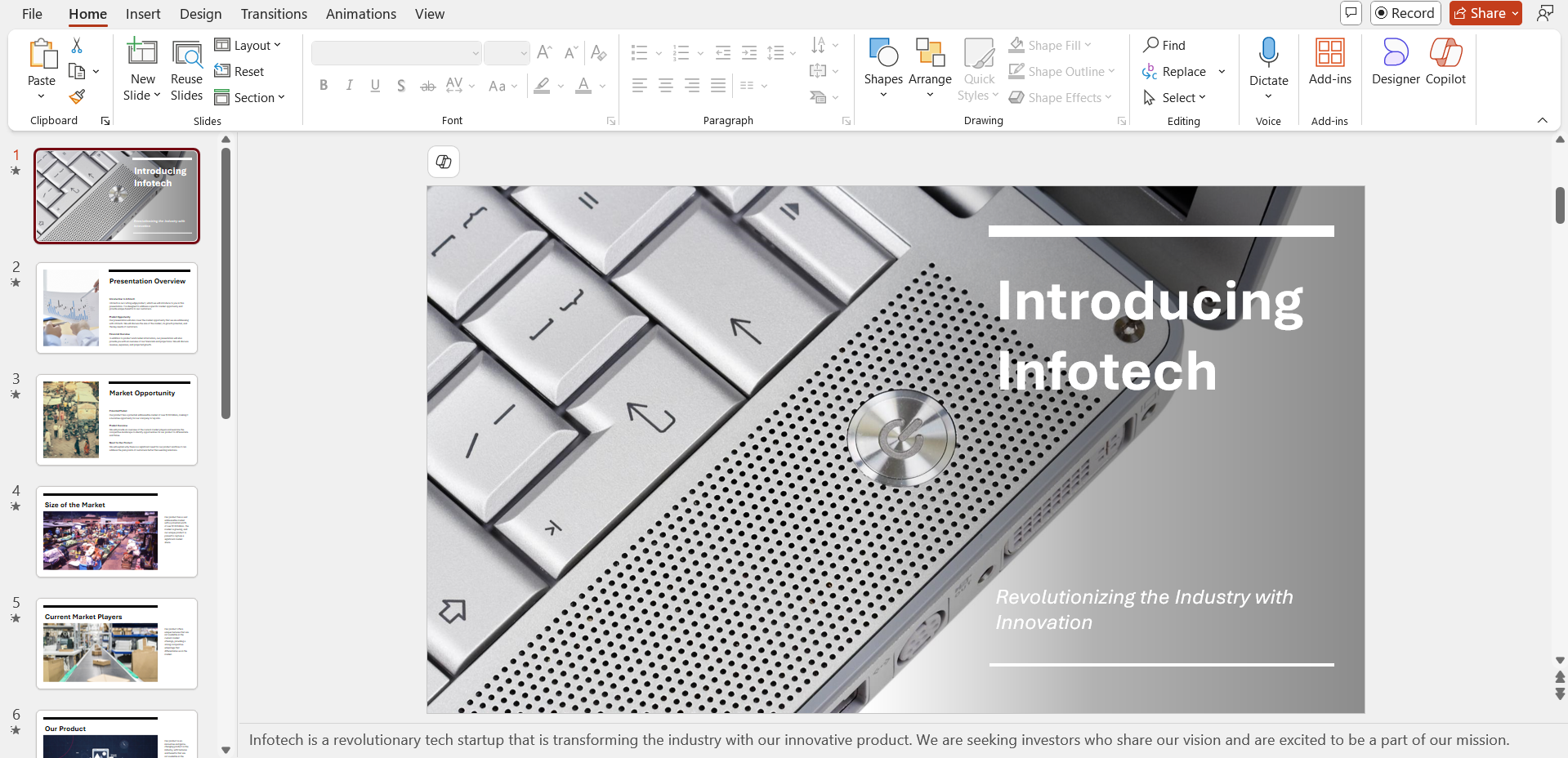
Task: Click the speaker notes text area
Action: 879,740
